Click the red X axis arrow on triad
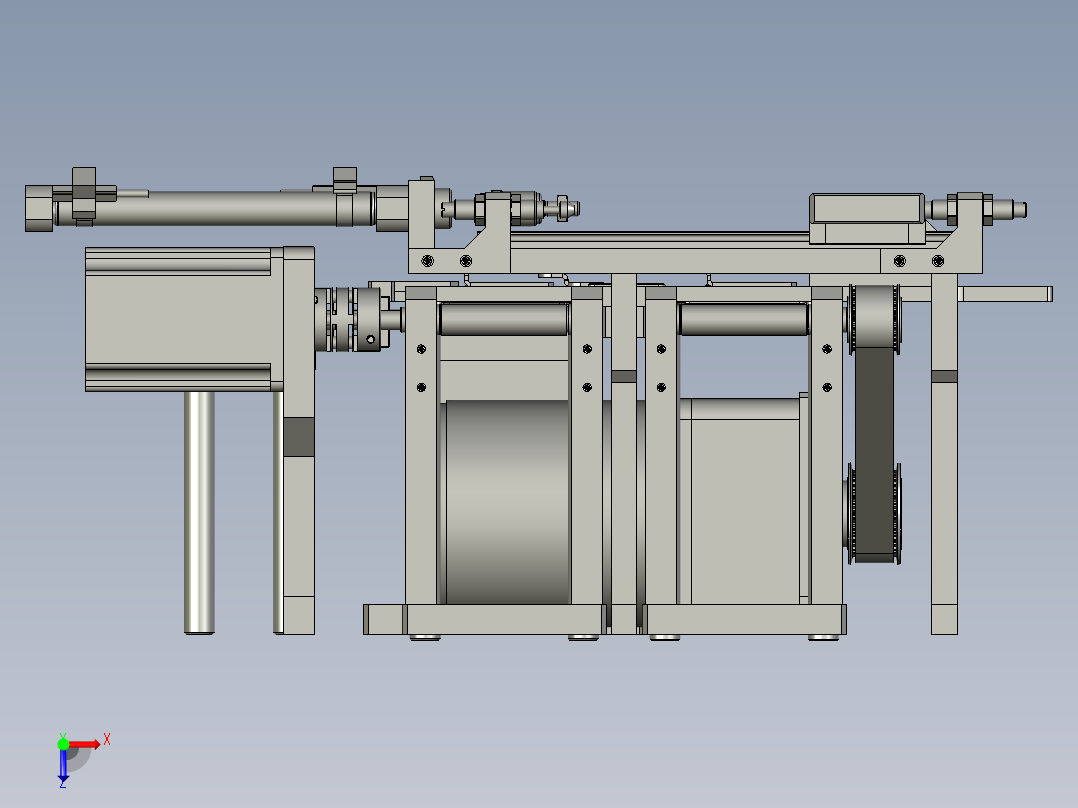The image size is (1078, 808). coord(85,744)
